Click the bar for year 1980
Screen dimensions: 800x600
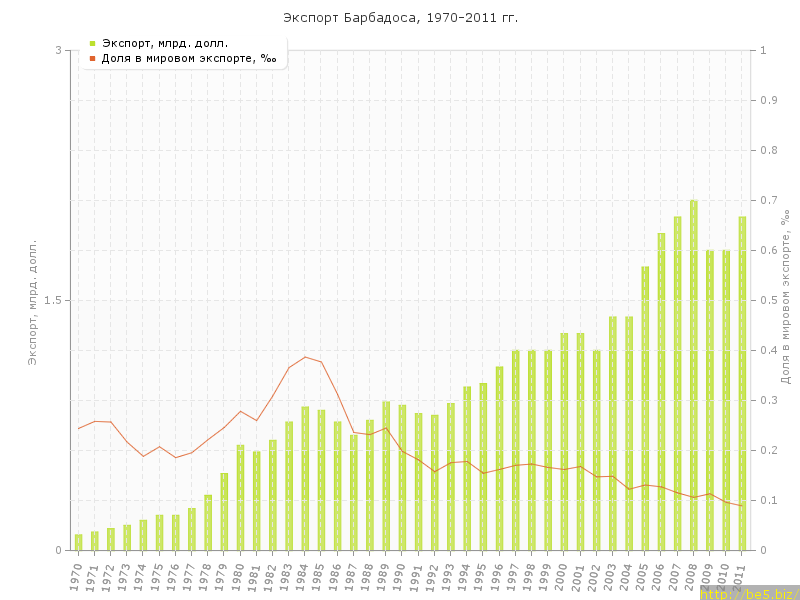click(x=240, y=497)
